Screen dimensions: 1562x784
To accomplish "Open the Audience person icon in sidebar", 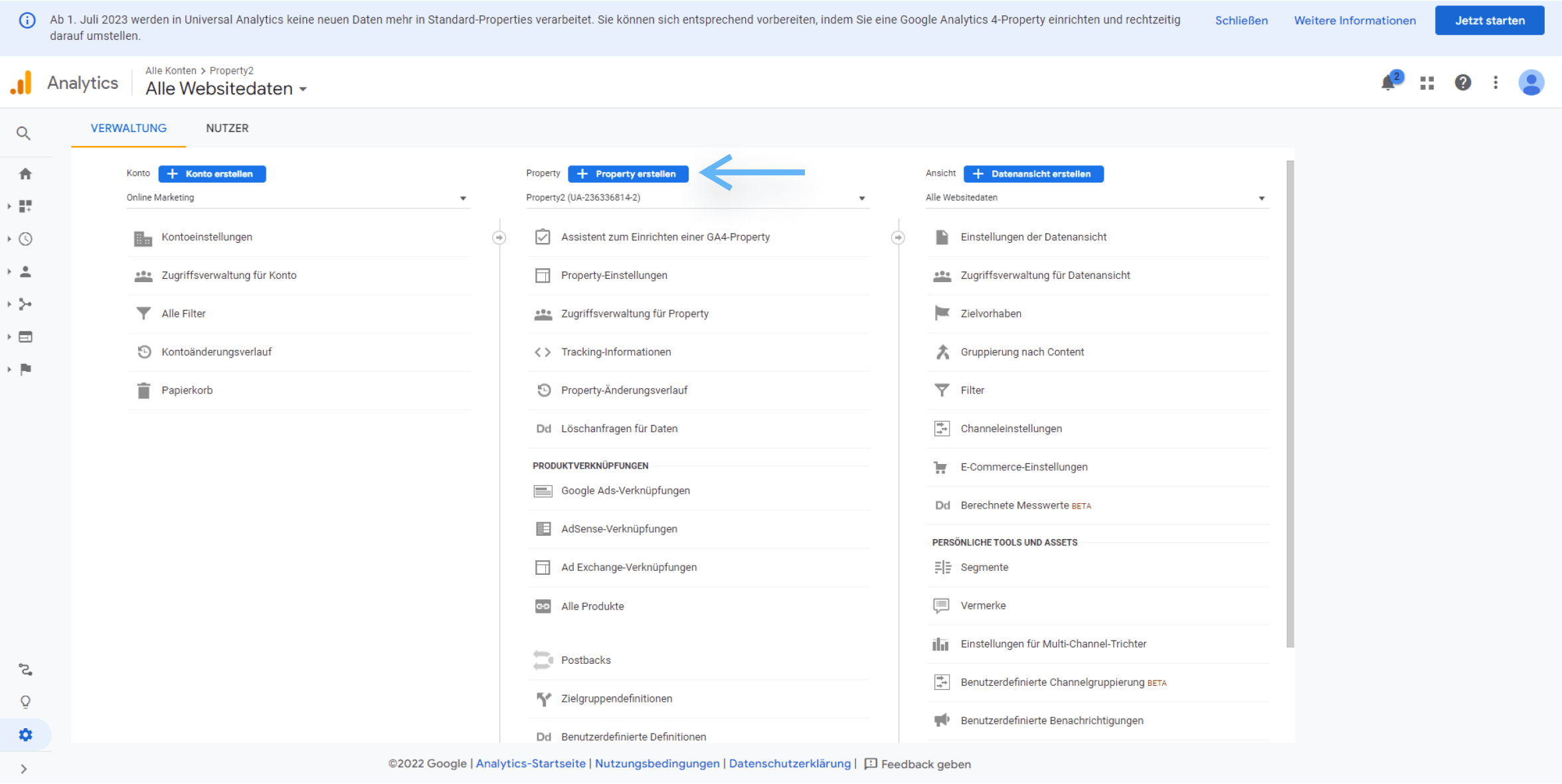I will [x=25, y=272].
